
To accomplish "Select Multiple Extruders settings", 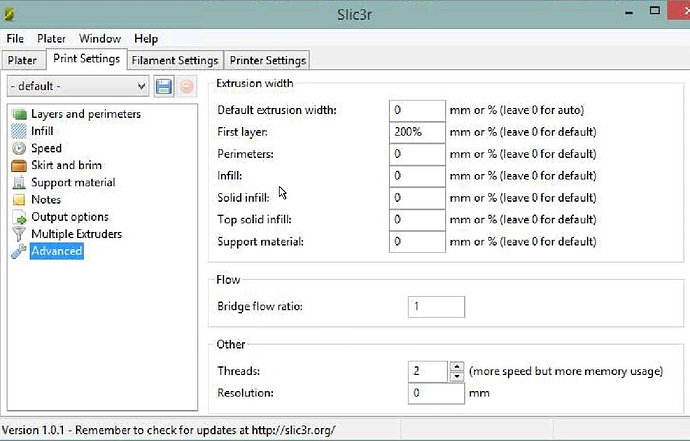I will pos(77,234).
